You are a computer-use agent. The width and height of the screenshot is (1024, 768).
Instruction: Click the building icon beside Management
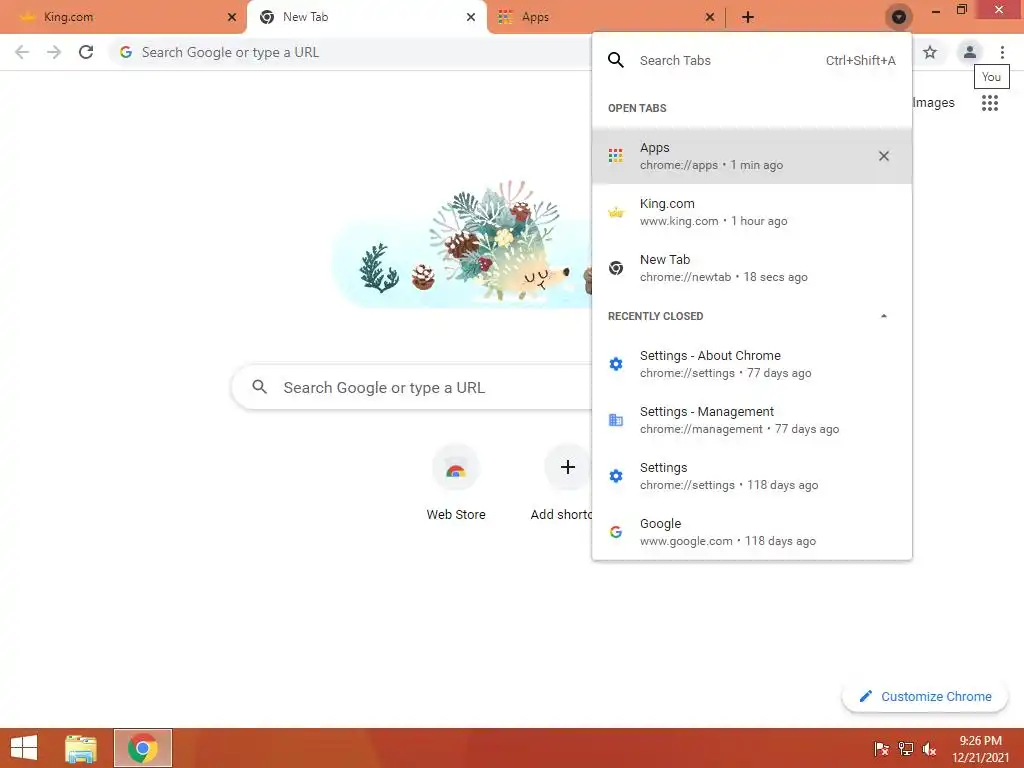pos(616,420)
